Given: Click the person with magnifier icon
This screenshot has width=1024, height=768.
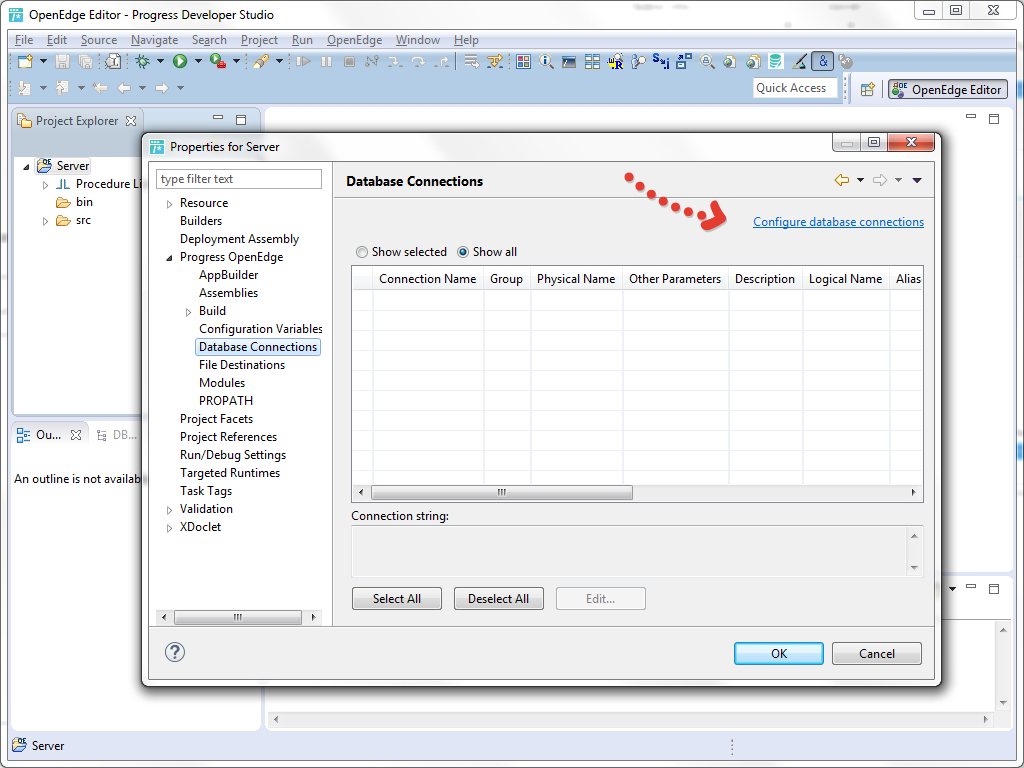Looking at the screenshot, I should [x=638, y=61].
